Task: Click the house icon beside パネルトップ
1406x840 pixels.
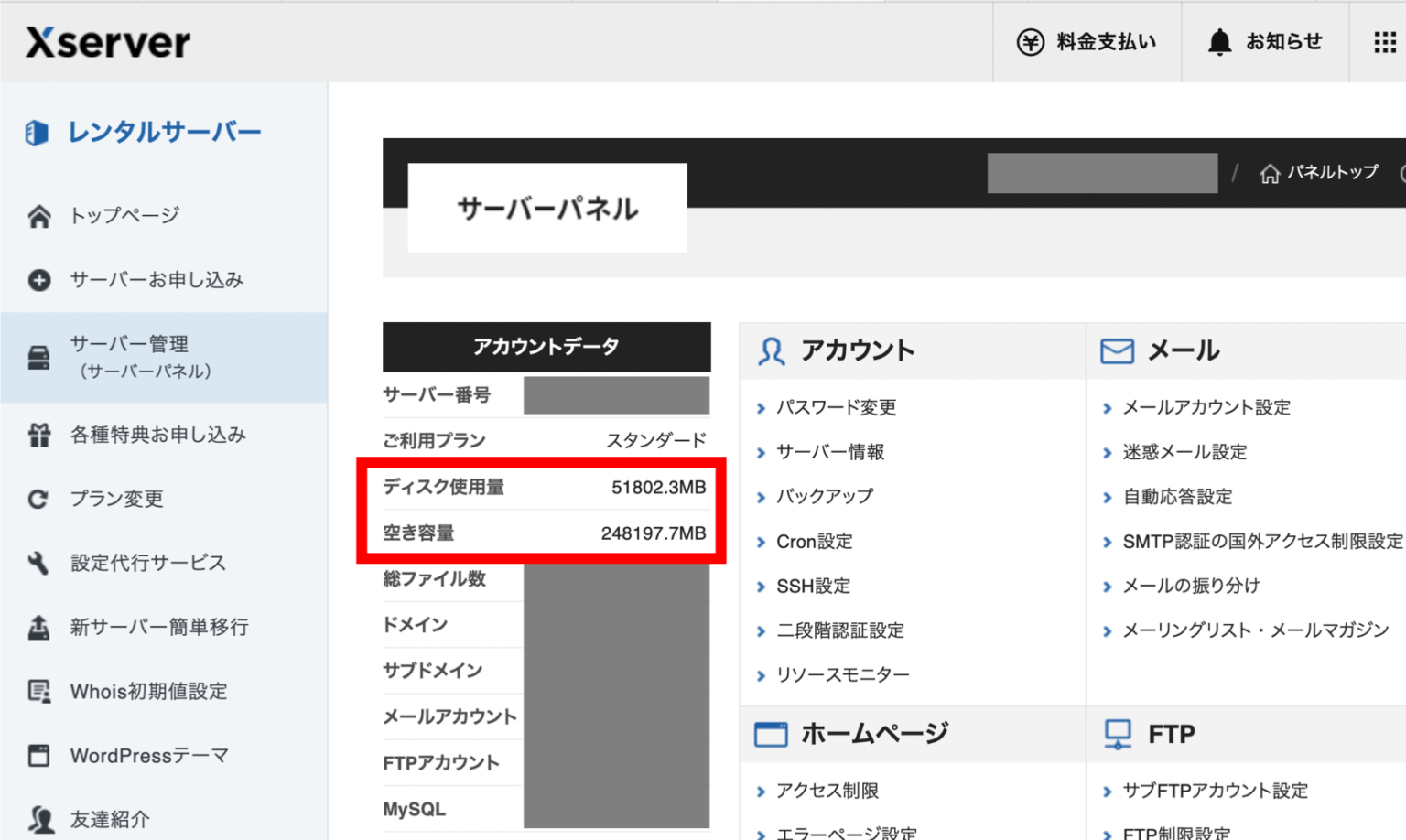Action: [x=1271, y=173]
